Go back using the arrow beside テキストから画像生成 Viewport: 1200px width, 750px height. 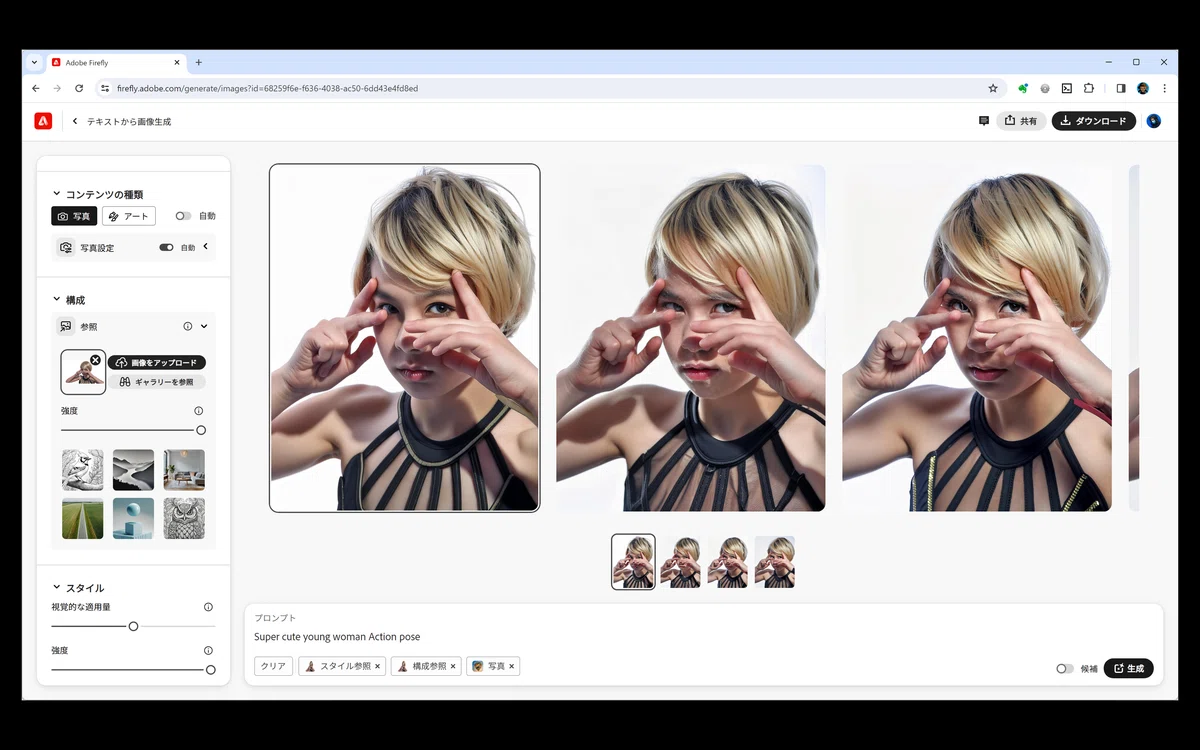[75, 121]
